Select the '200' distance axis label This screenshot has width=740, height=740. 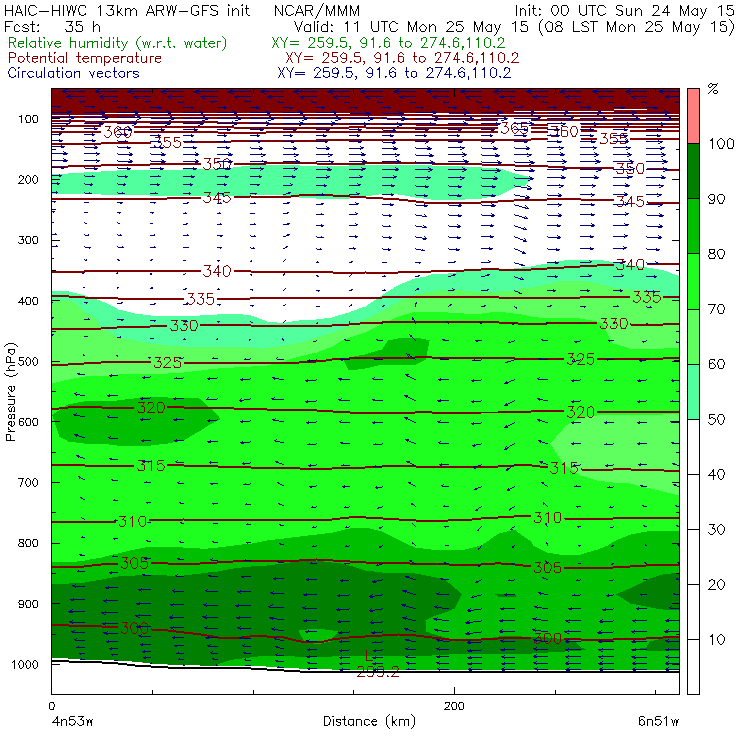(x=454, y=706)
